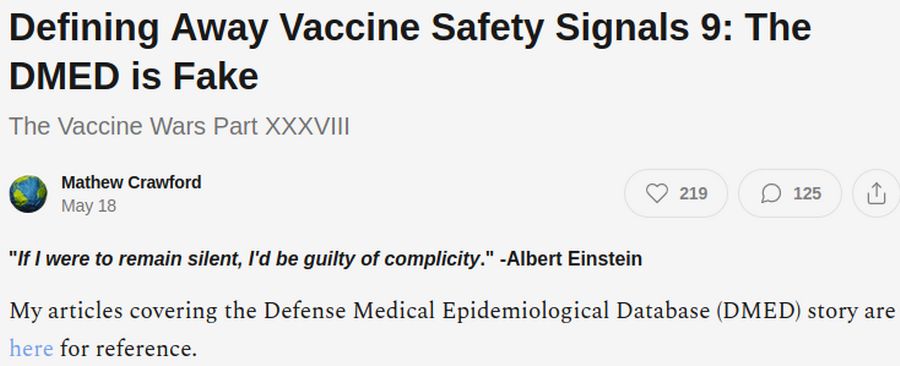The width and height of the screenshot is (900, 366).
Task: Visit the Mathew Crawford author name link
Action: (x=131, y=182)
